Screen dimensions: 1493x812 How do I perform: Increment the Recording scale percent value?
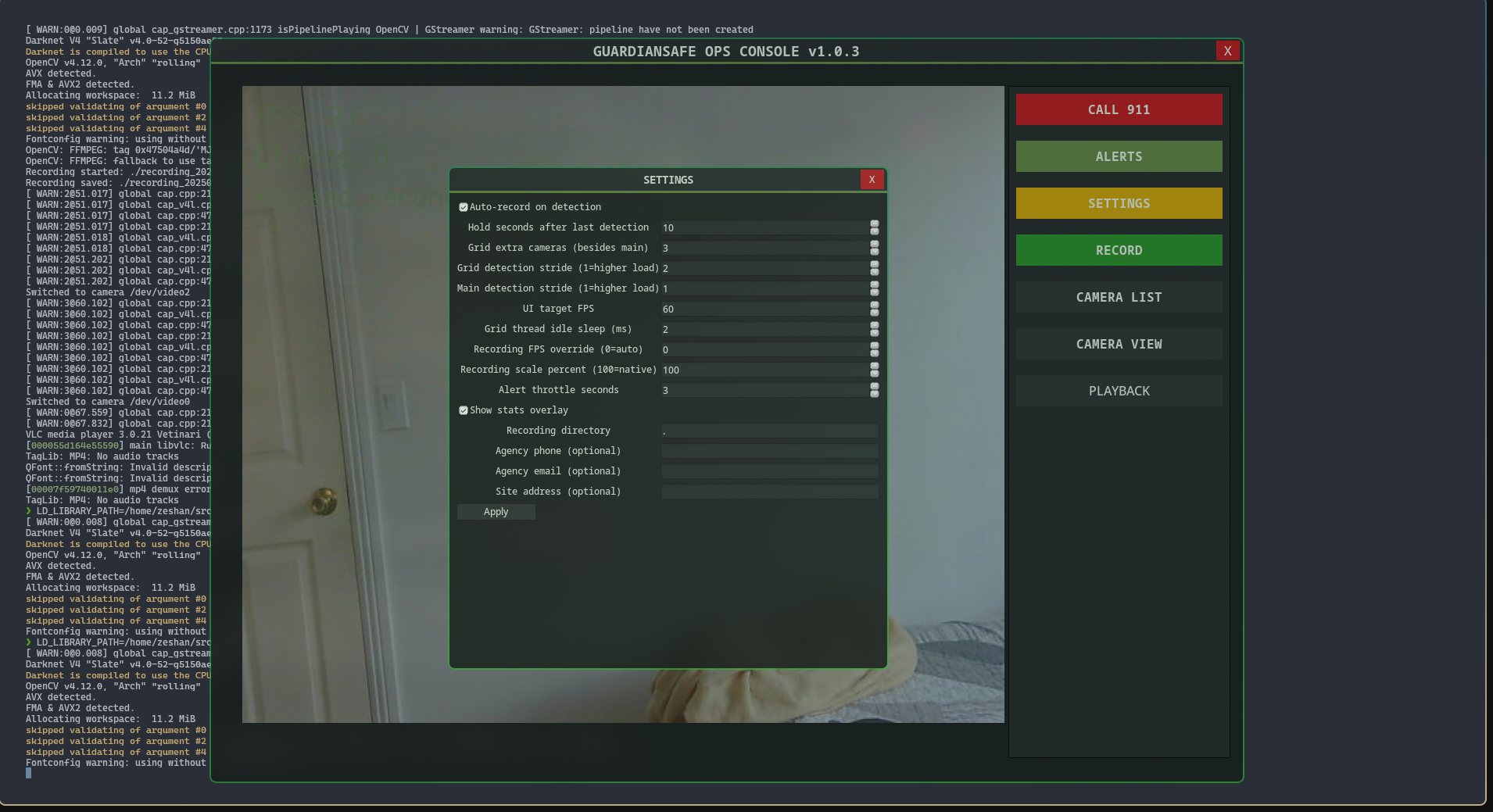tap(874, 367)
